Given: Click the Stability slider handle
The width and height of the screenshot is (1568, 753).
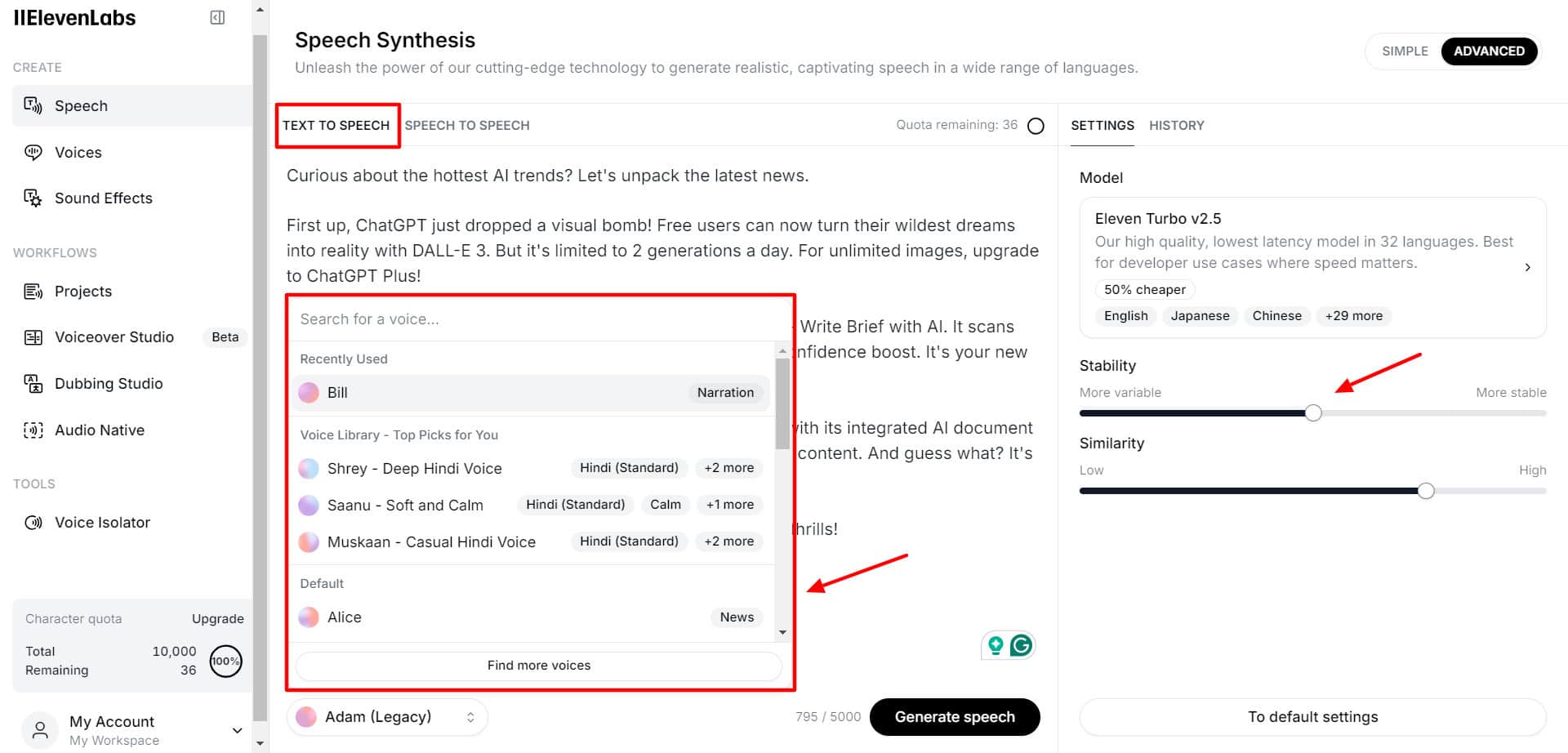Looking at the screenshot, I should point(1313,413).
